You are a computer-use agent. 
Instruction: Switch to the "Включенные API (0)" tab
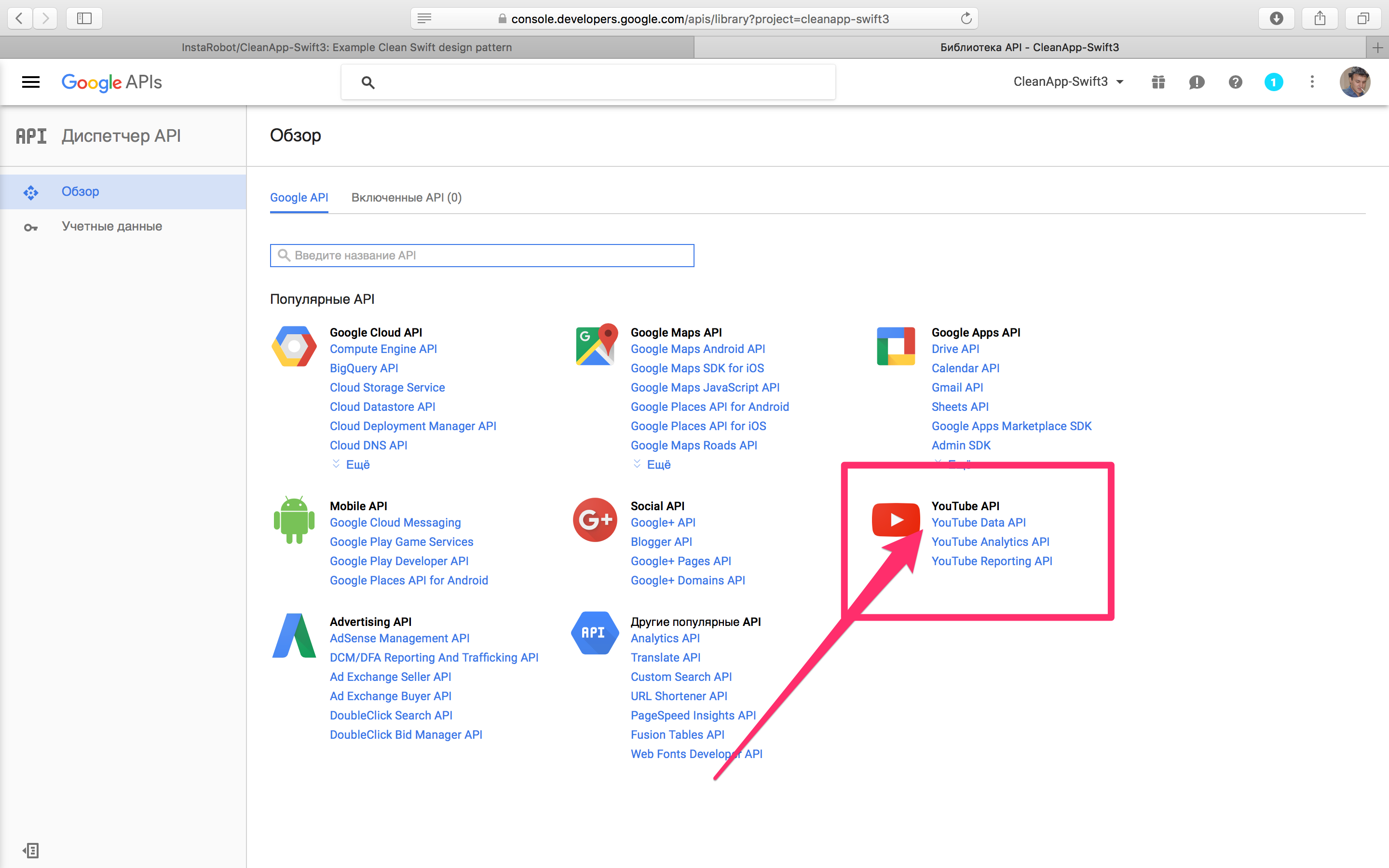point(407,198)
